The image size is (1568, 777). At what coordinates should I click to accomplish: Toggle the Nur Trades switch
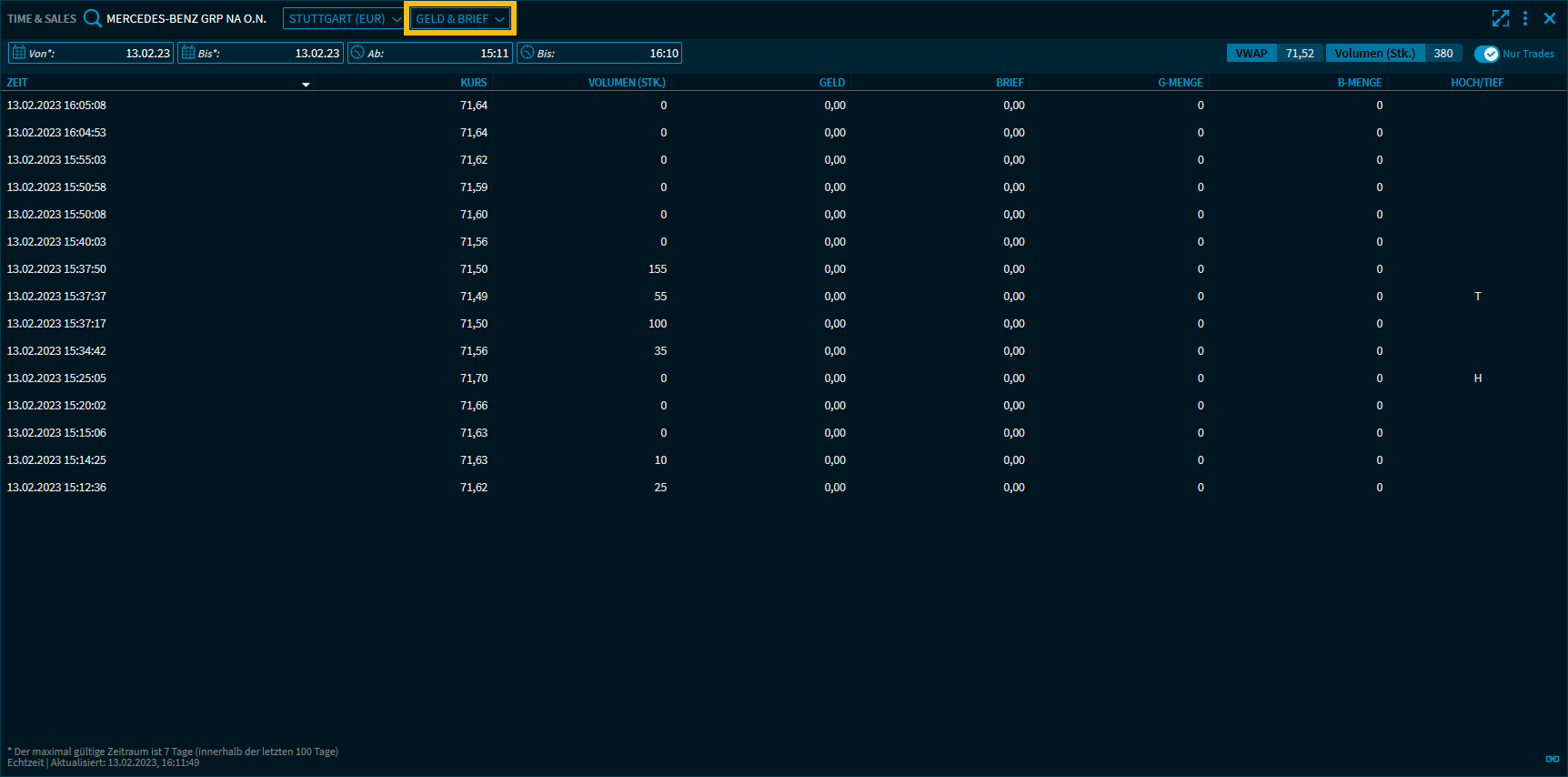click(1486, 54)
